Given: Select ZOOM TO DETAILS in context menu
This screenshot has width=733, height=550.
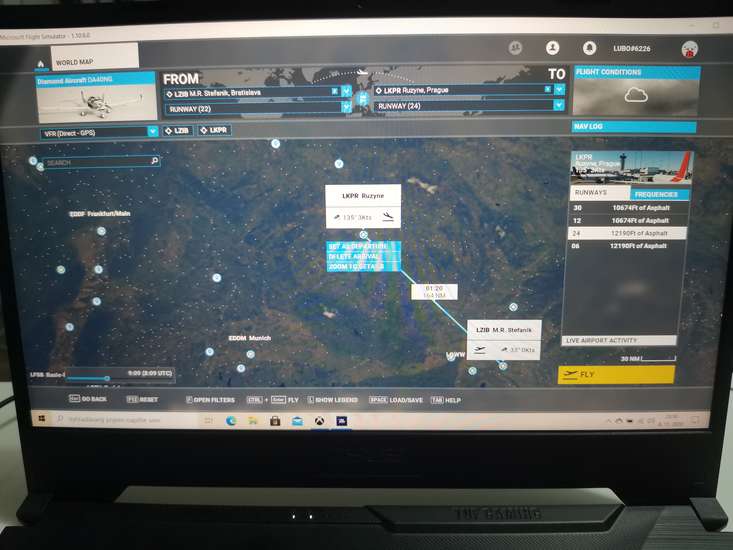Looking at the screenshot, I should (363, 266).
